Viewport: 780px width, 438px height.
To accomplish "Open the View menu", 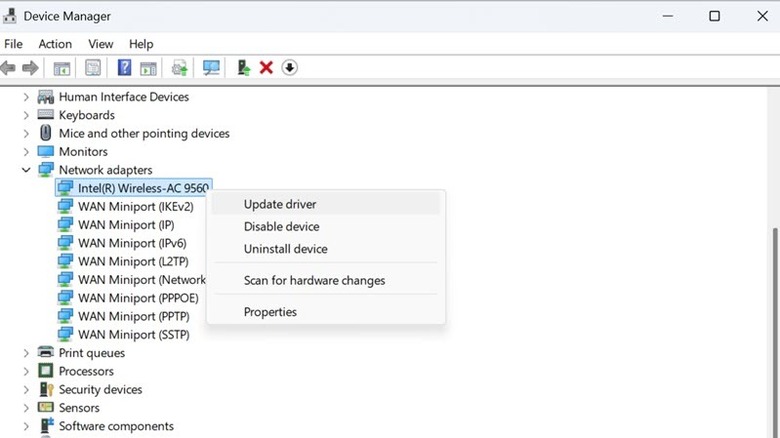I will 100,44.
